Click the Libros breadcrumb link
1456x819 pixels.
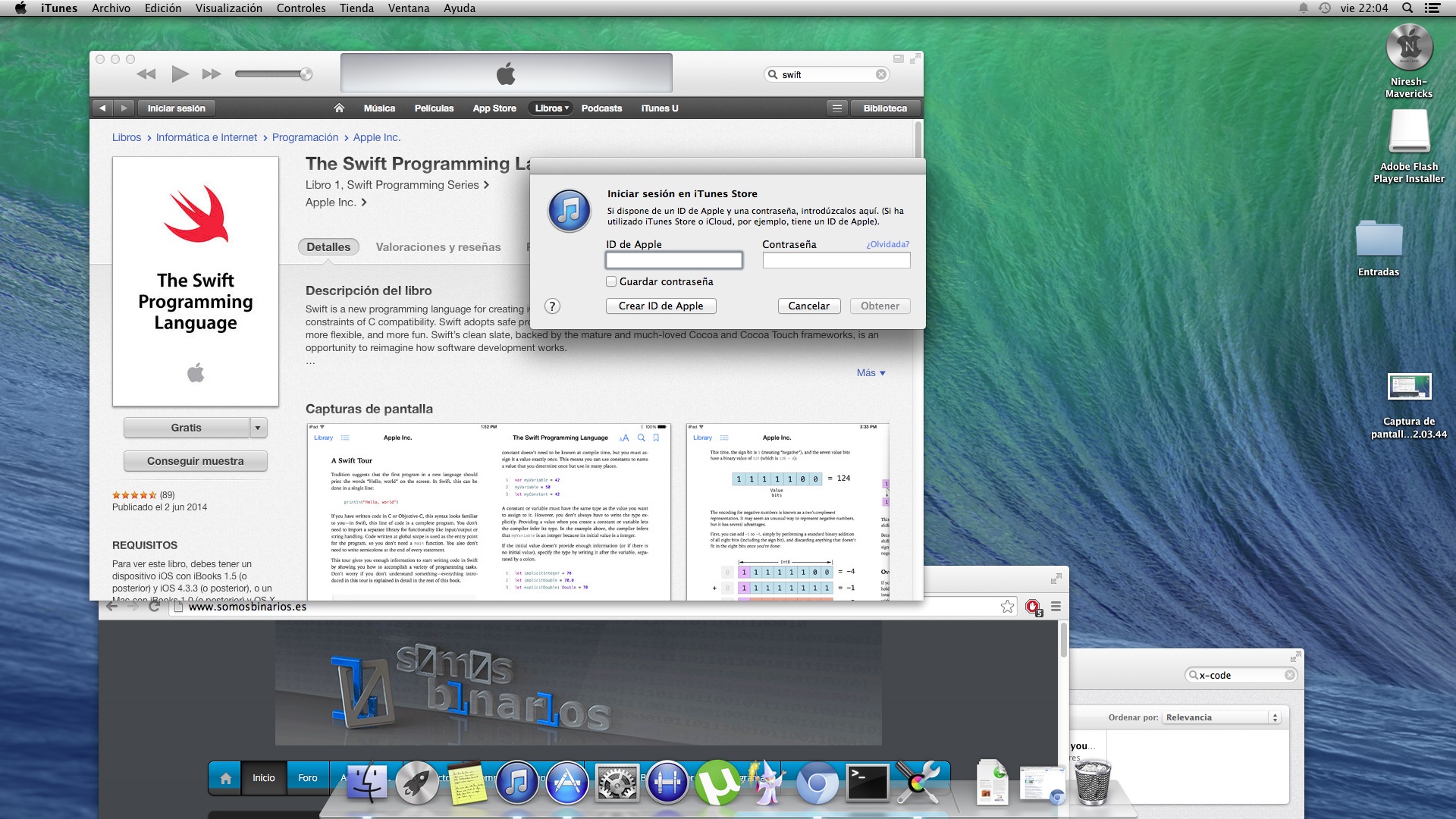tap(127, 137)
